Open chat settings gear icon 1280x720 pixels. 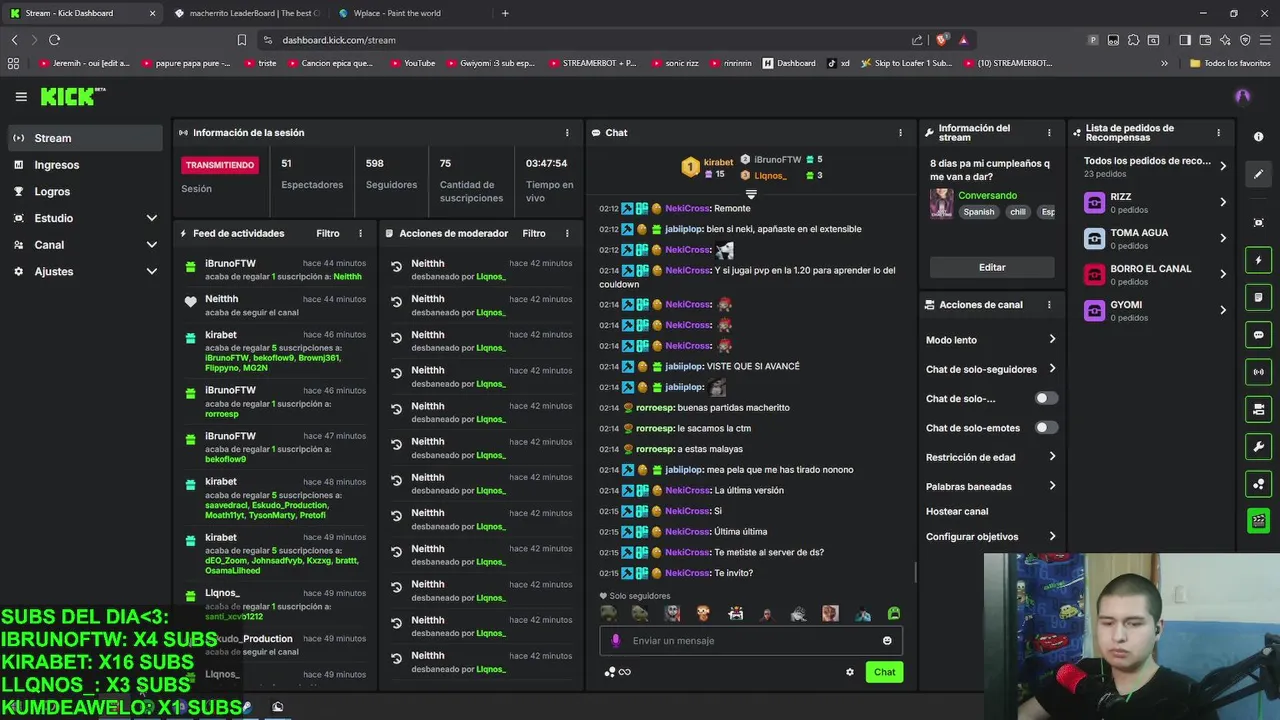(x=850, y=672)
